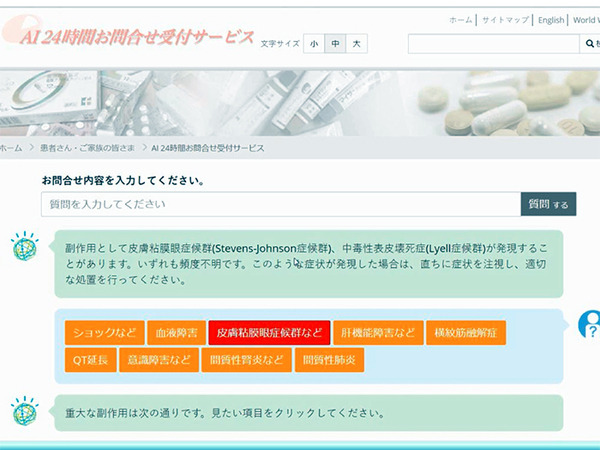The width and height of the screenshot is (600, 450).
Task: Select the 肝機能障害など button
Action: (x=375, y=332)
